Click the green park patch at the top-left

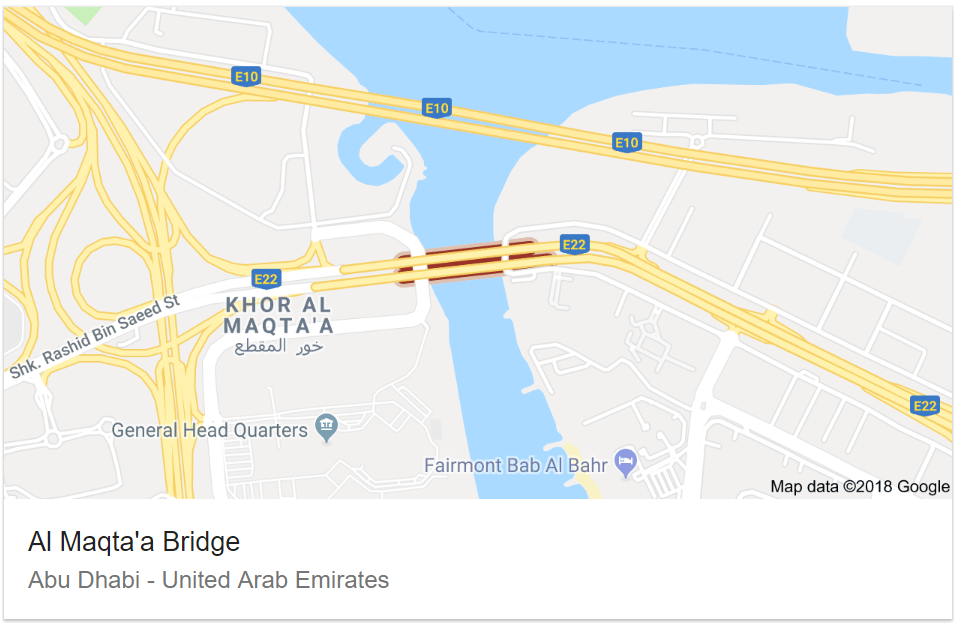click(x=84, y=15)
